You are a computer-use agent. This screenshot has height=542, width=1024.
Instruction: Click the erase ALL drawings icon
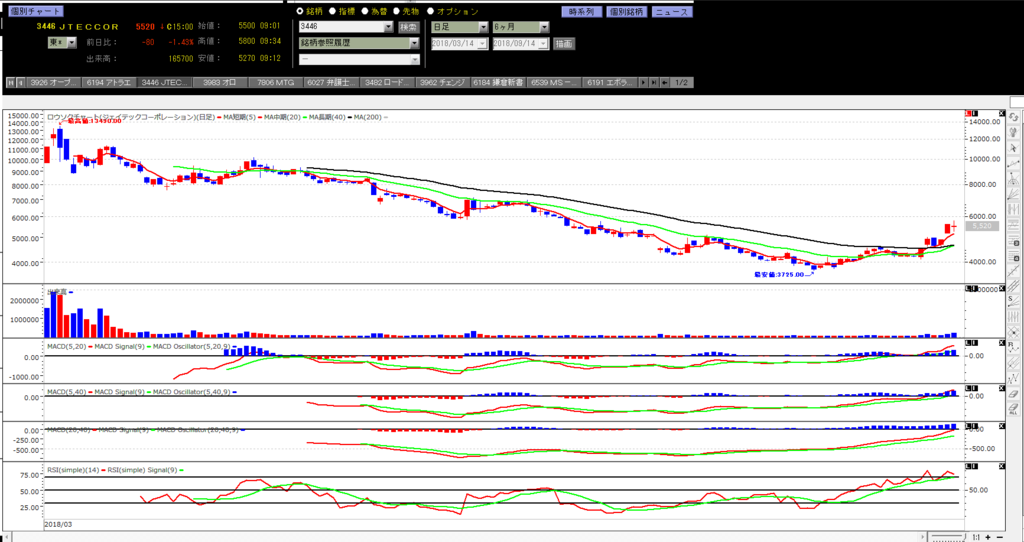(x=1014, y=409)
